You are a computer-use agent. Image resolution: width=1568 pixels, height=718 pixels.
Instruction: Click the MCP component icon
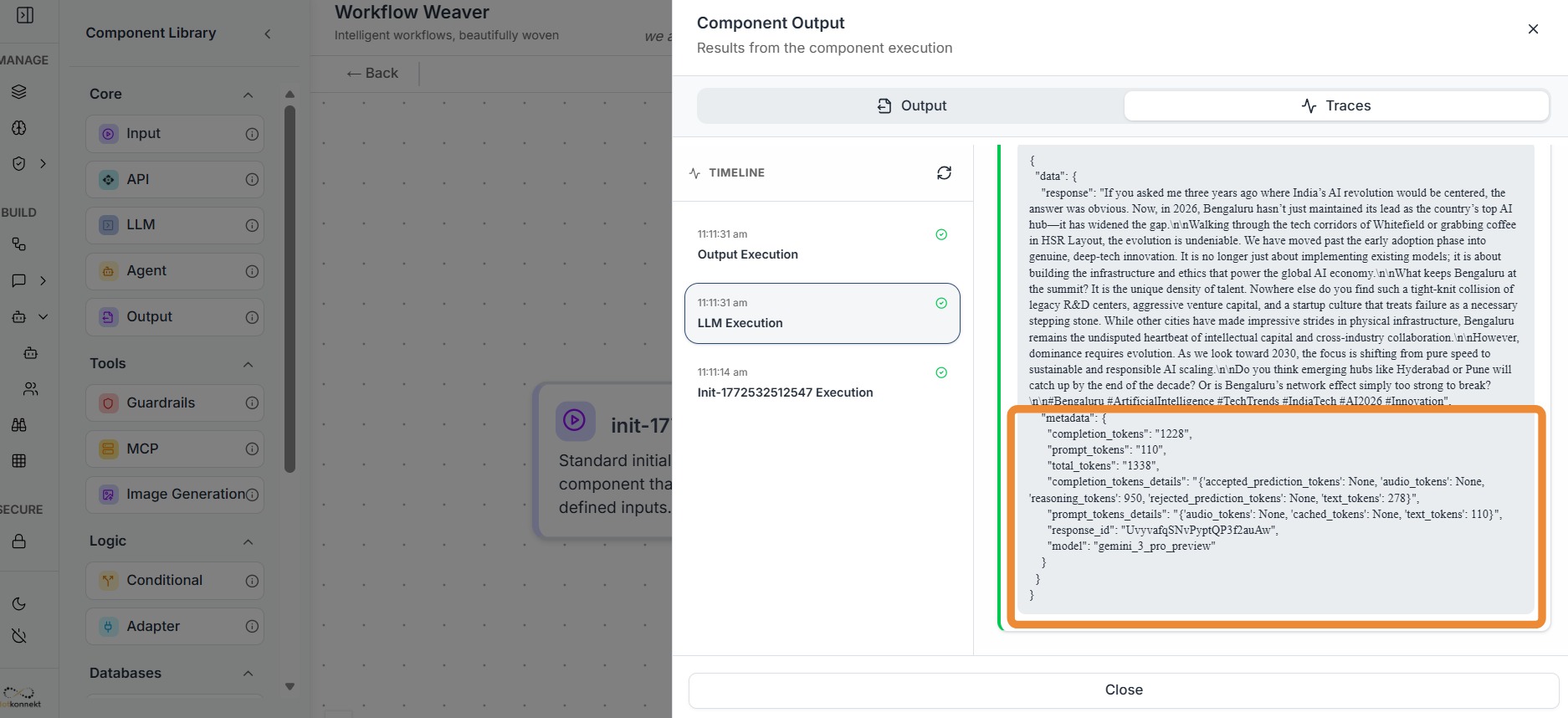109,449
